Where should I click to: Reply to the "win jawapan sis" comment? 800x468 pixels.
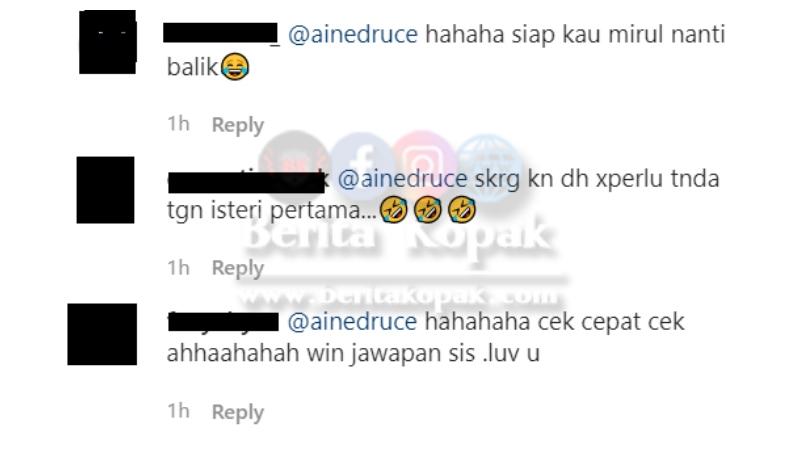pyautogui.click(x=238, y=412)
